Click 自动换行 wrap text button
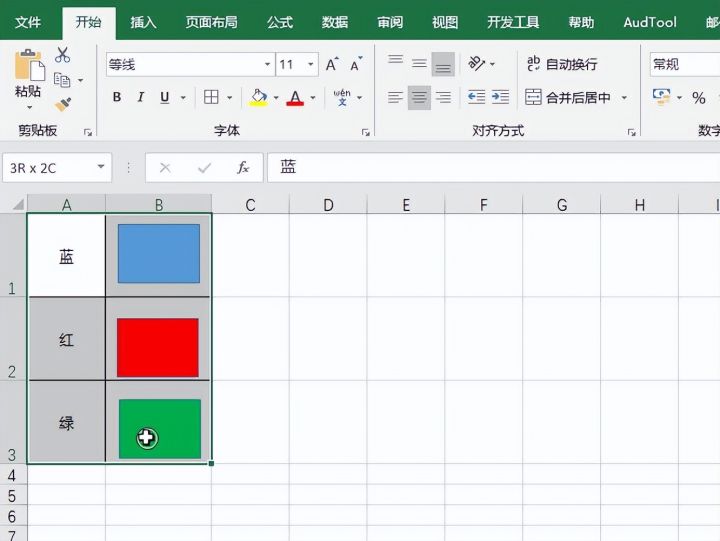The width and height of the screenshot is (720, 541). point(562,64)
